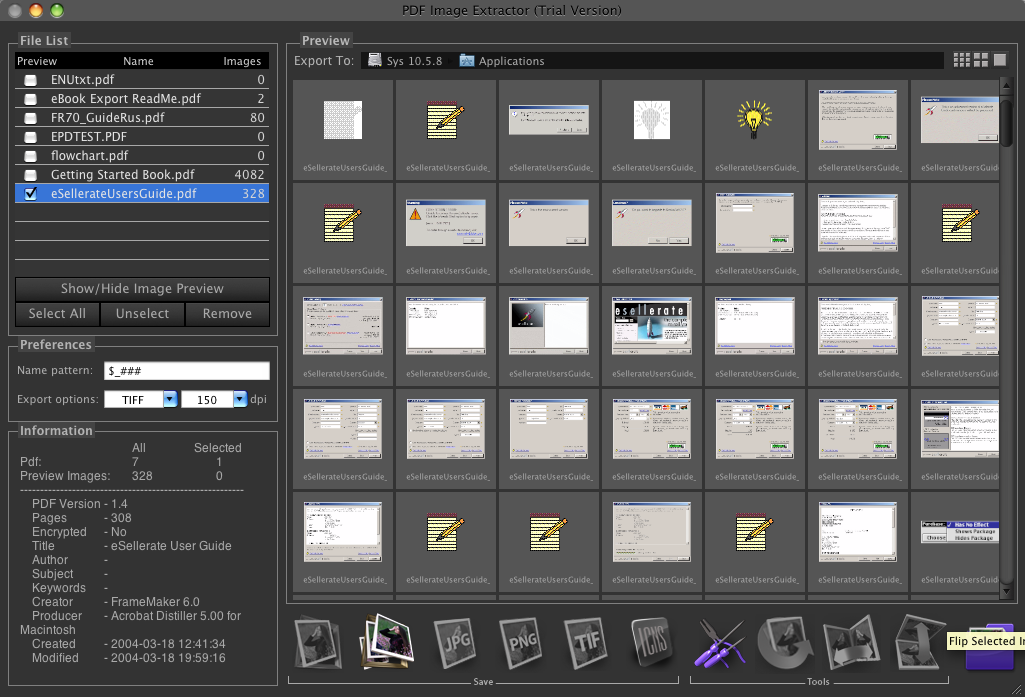Screen dimensions: 1025x697
Task: Click the ICNS export icon
Action: [x=651, y=642]
